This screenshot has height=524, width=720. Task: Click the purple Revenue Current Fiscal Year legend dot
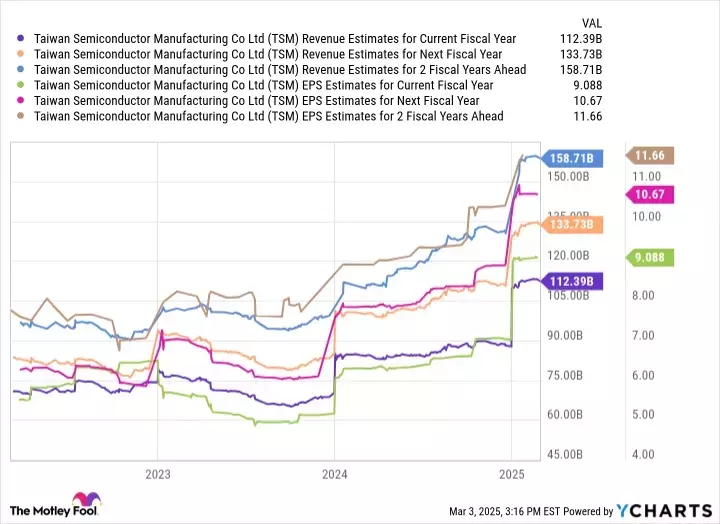click(x=20, y=39)
